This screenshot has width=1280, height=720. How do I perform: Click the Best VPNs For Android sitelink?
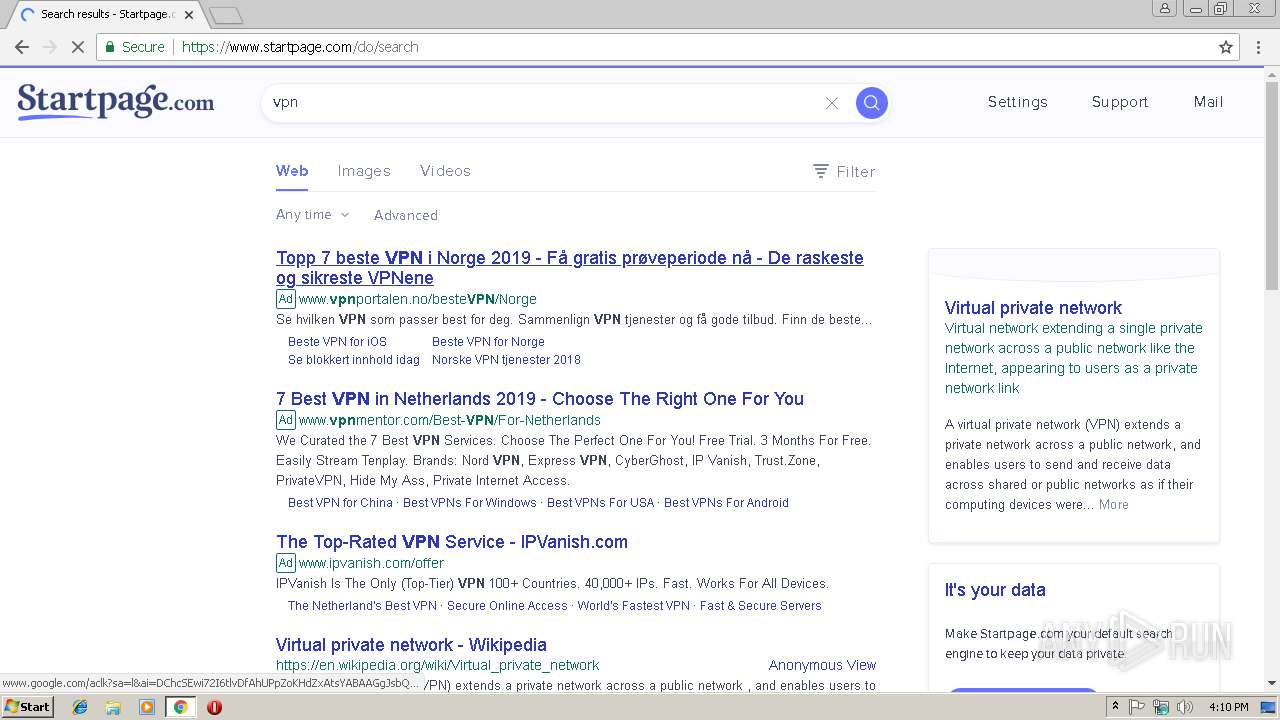click(726, 503)
